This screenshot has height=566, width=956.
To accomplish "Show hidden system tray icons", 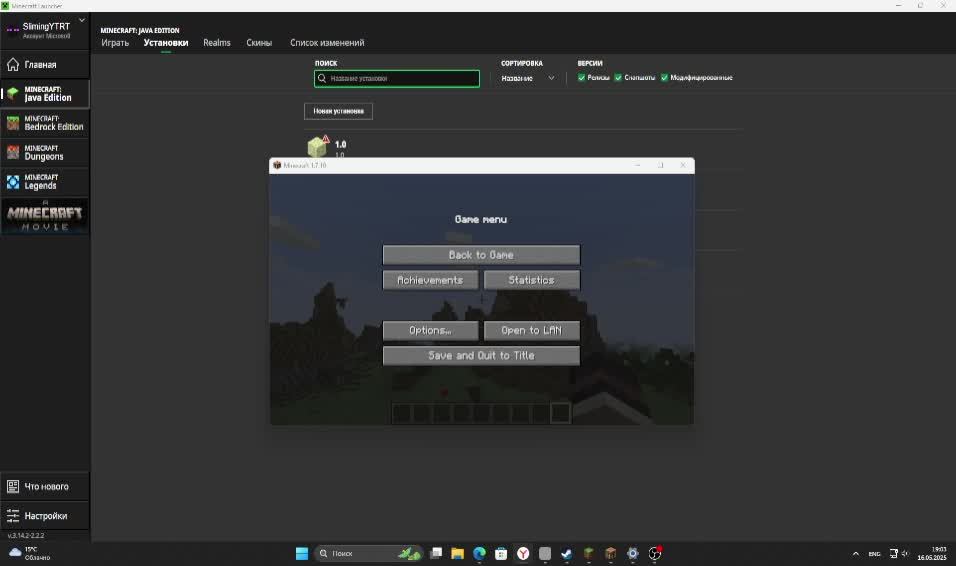I will point(855,554).
